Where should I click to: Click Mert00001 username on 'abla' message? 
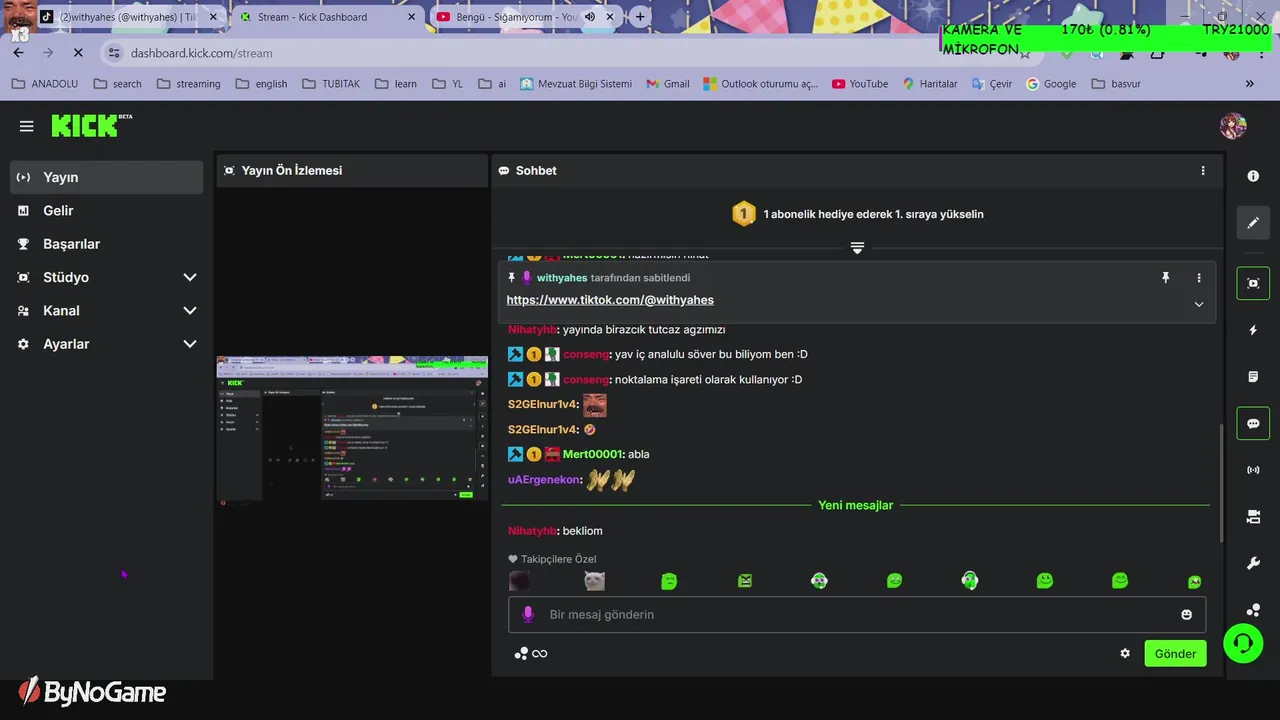593,454
